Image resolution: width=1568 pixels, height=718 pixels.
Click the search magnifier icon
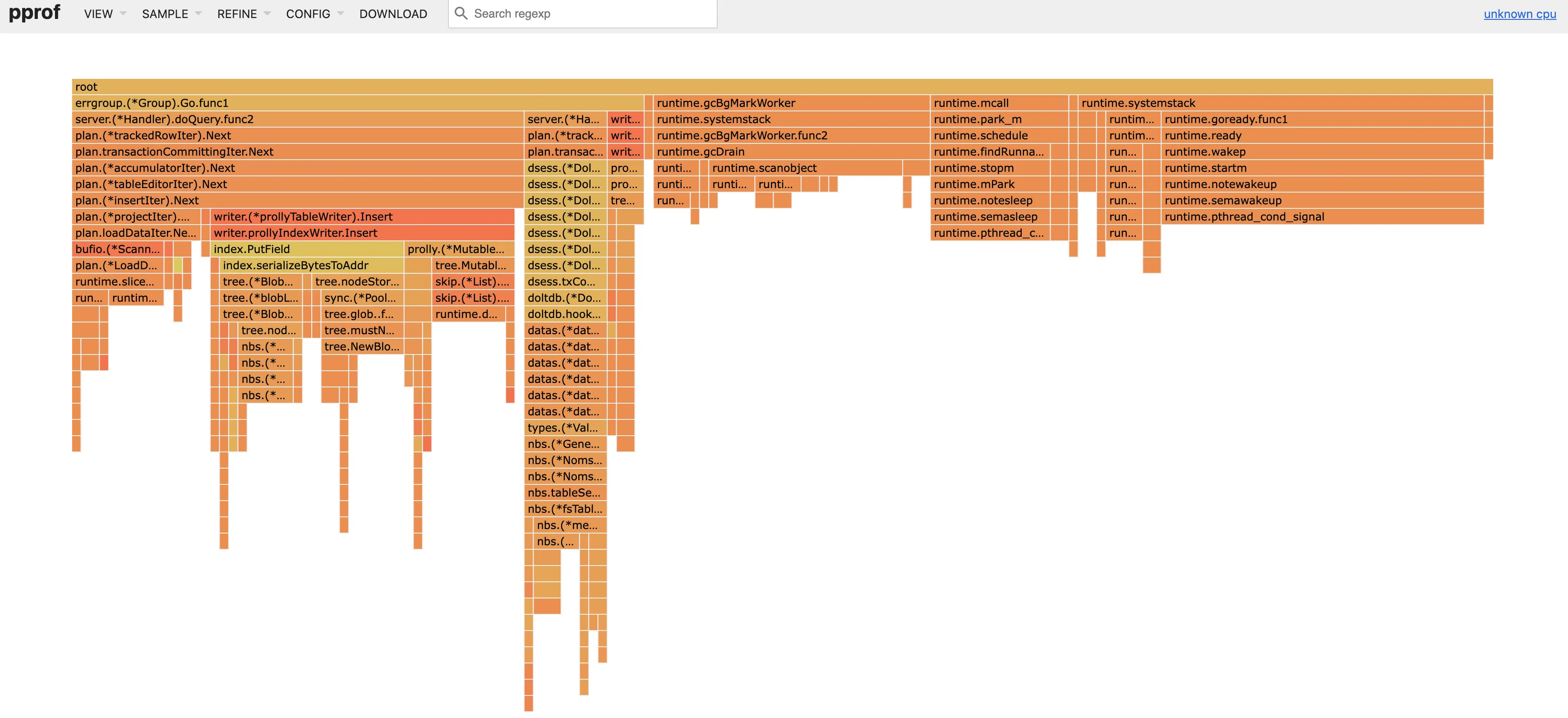(461, 14)
